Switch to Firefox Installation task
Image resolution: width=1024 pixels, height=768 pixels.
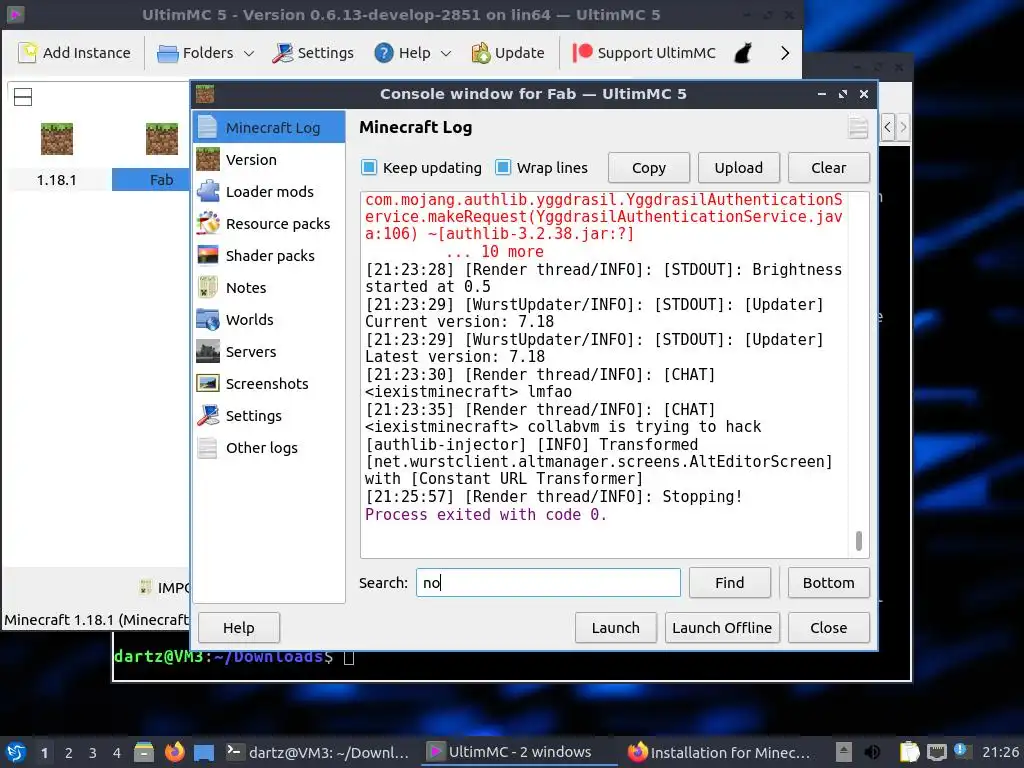[x=718, y=752]
